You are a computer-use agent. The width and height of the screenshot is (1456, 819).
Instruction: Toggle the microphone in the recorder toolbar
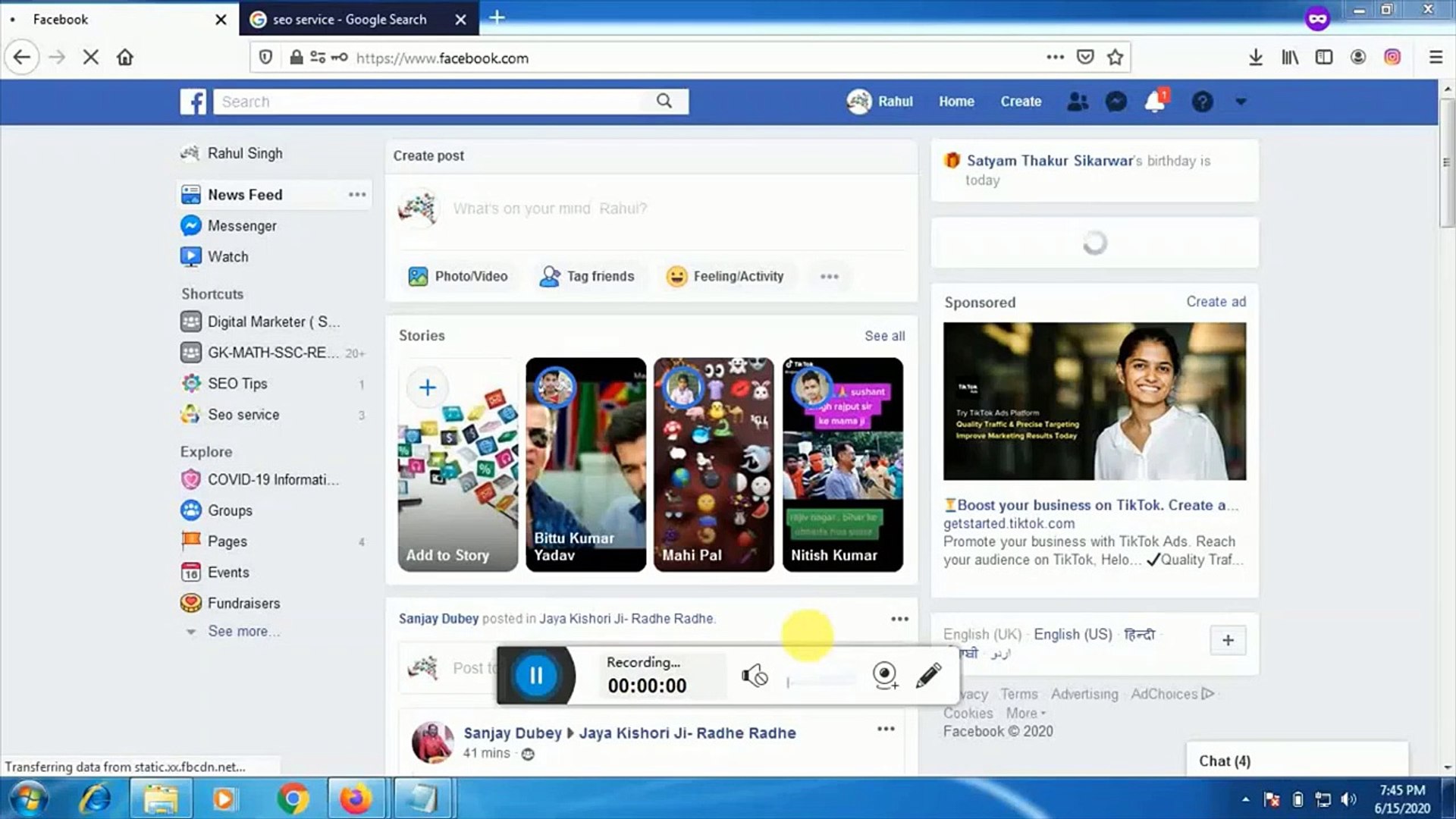[755, 674]
